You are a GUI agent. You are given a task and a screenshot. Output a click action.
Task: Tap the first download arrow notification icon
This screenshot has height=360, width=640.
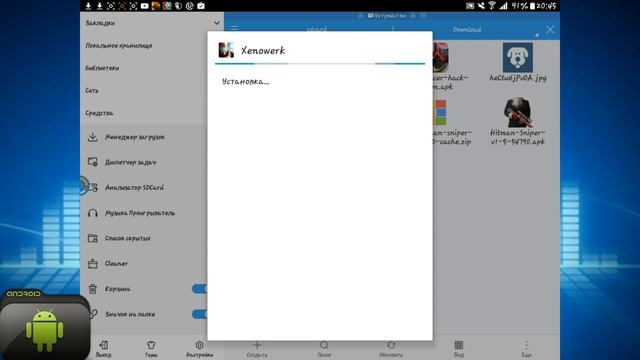coord(88,6)
